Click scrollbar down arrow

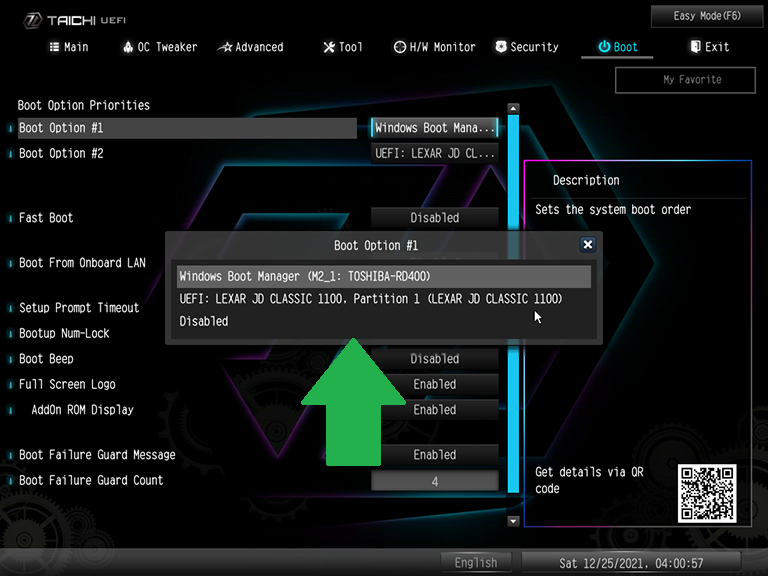click(513, 521)
